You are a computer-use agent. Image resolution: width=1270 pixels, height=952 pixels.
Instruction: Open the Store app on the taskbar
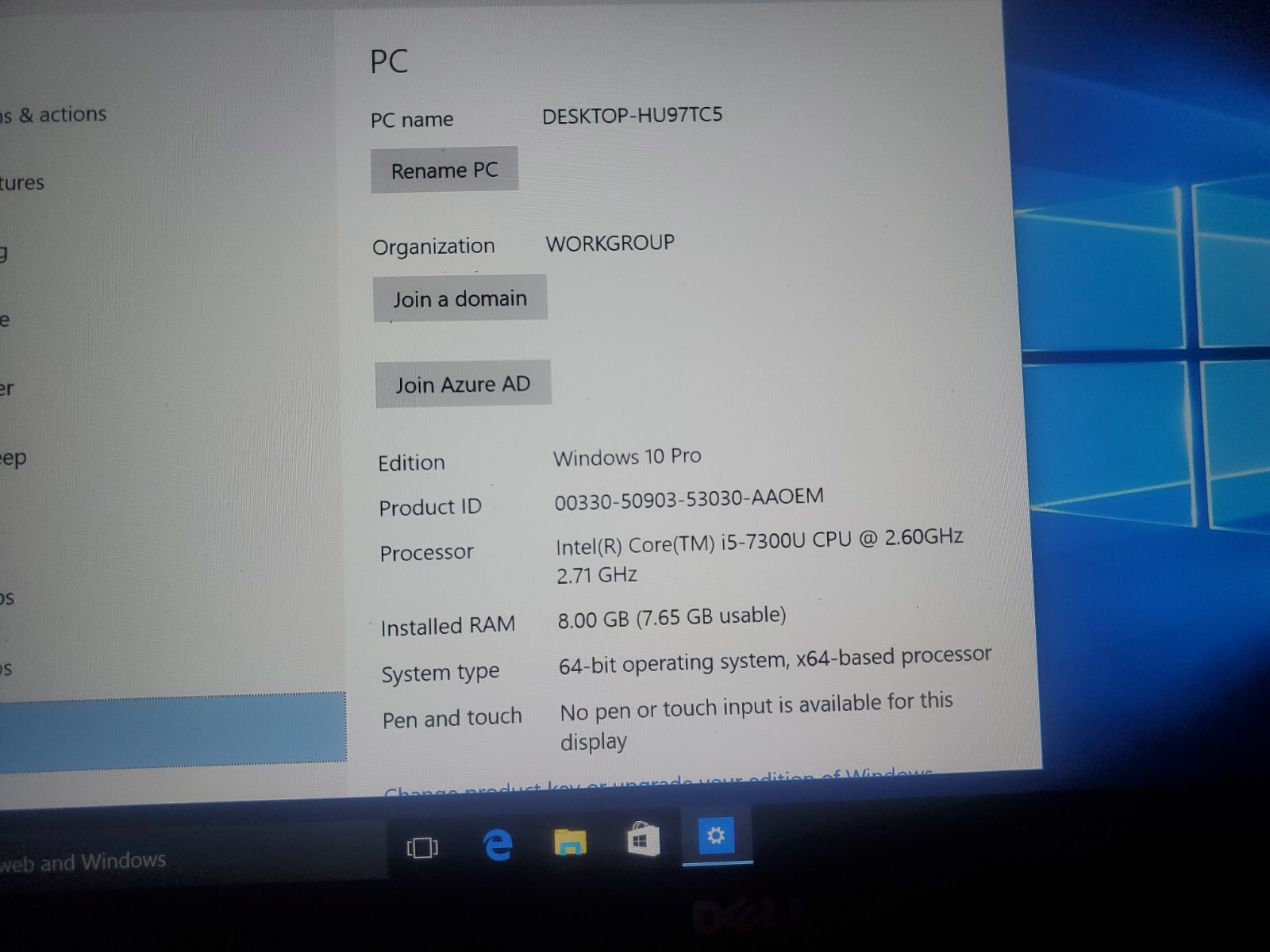click(643, 839)
